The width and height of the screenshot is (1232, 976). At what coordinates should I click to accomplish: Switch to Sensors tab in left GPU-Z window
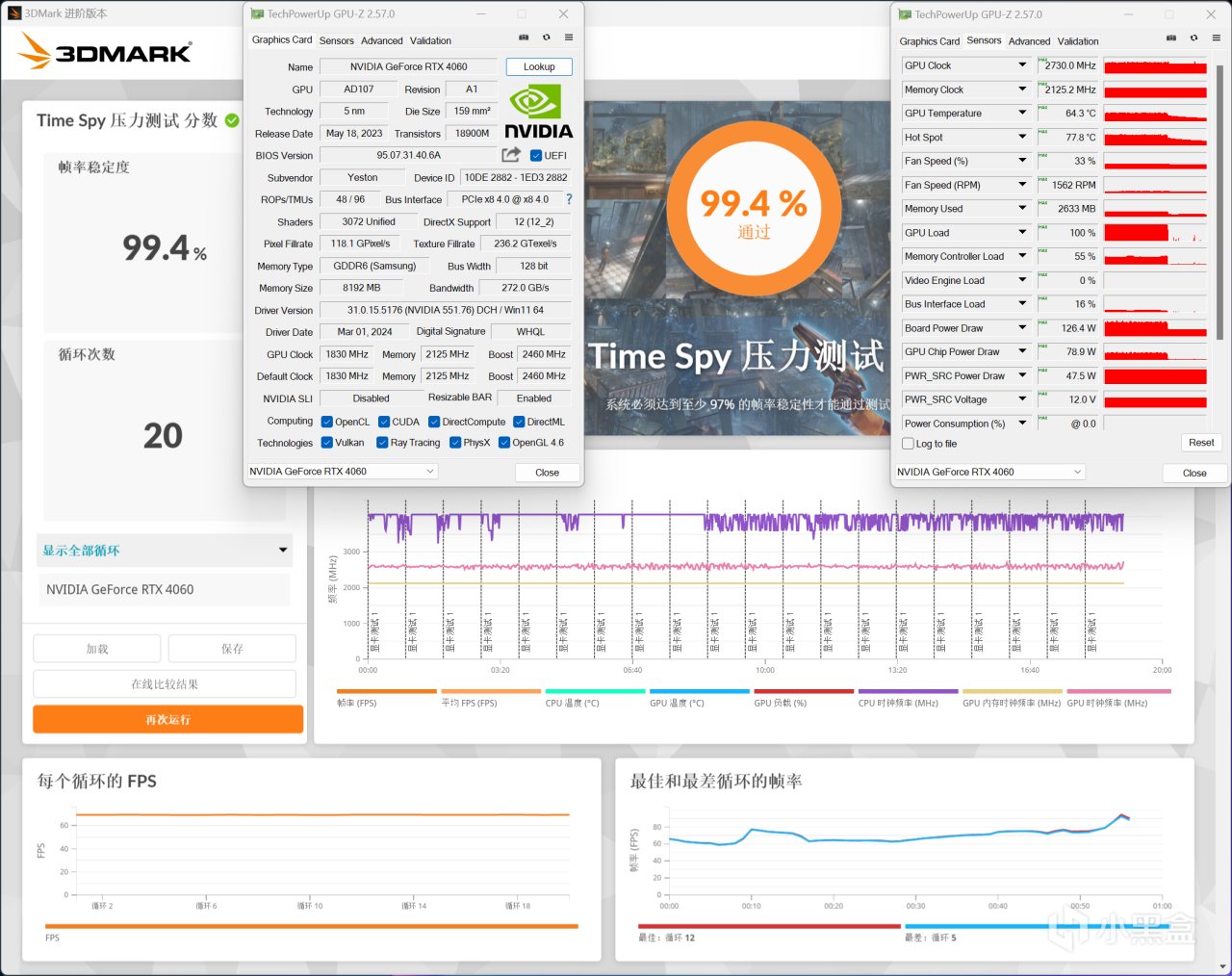click(337, 40)
